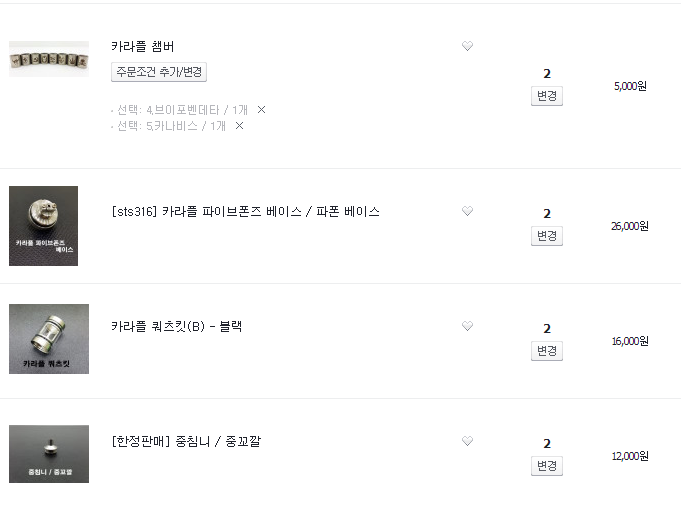
Task: Toggle wishlist heart for 중침니 / 중꼬깔
Action: (x=467, y=441)
